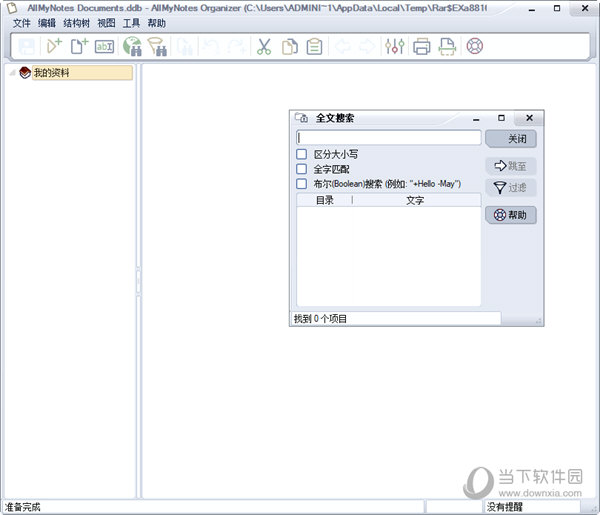Open the 帮助 menu in the menu bar

157,23
